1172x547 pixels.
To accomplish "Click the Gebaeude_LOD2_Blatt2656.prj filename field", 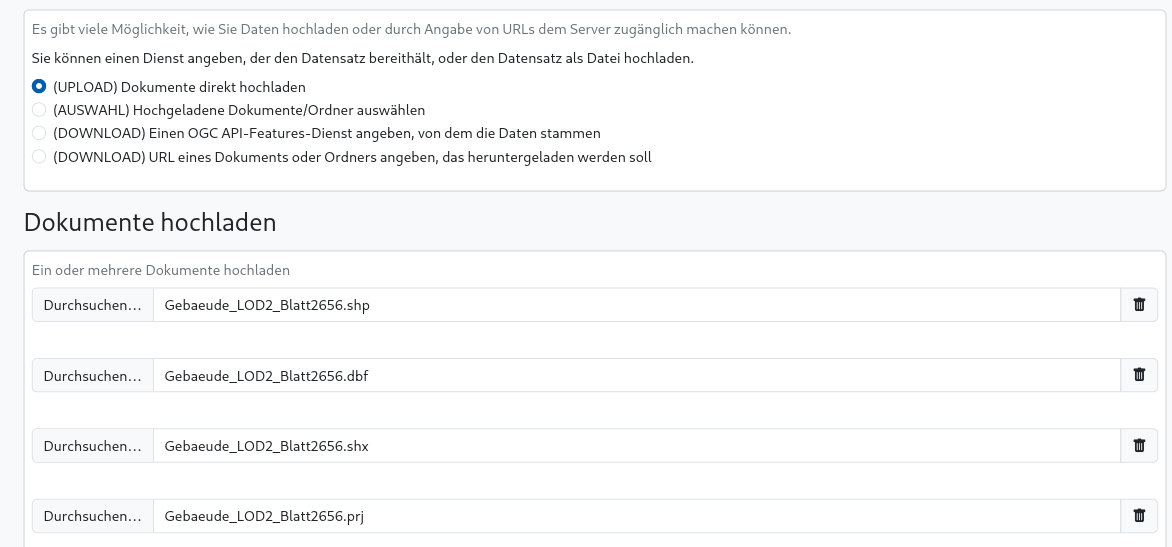I will pos(637,516).
